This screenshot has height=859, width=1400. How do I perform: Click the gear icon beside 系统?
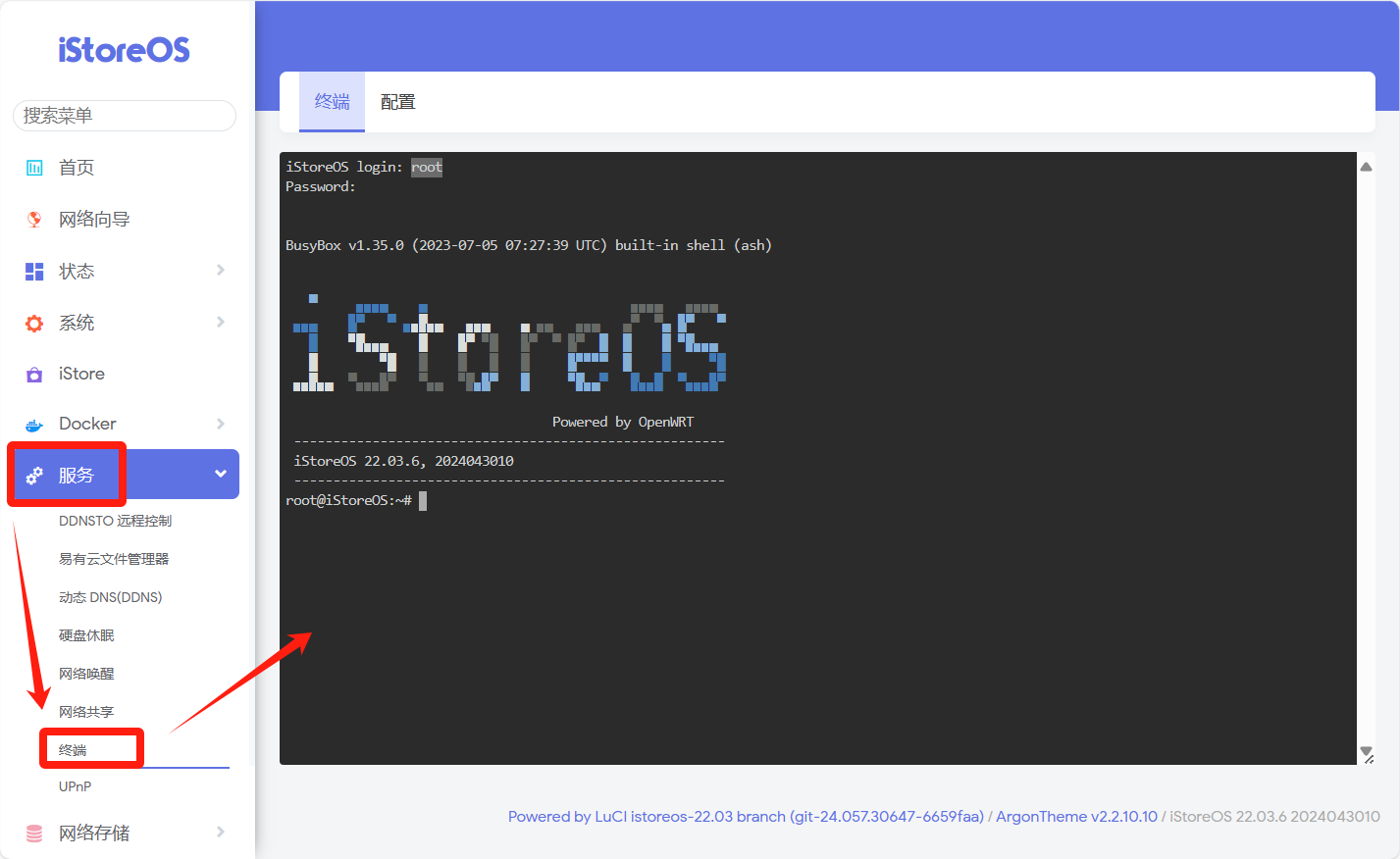[34, 324]
